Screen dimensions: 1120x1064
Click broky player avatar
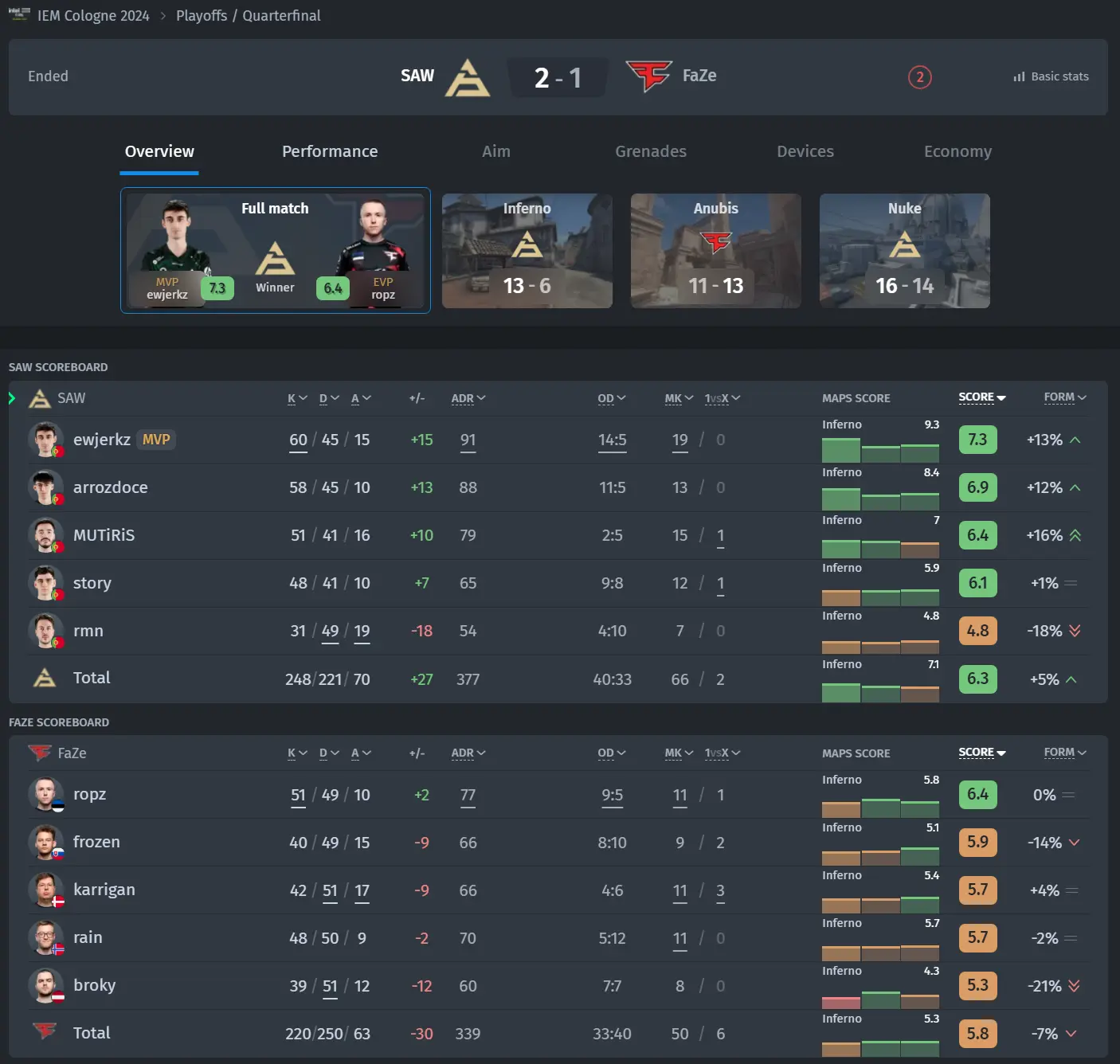pyautogui.click(x=45, y=985)
